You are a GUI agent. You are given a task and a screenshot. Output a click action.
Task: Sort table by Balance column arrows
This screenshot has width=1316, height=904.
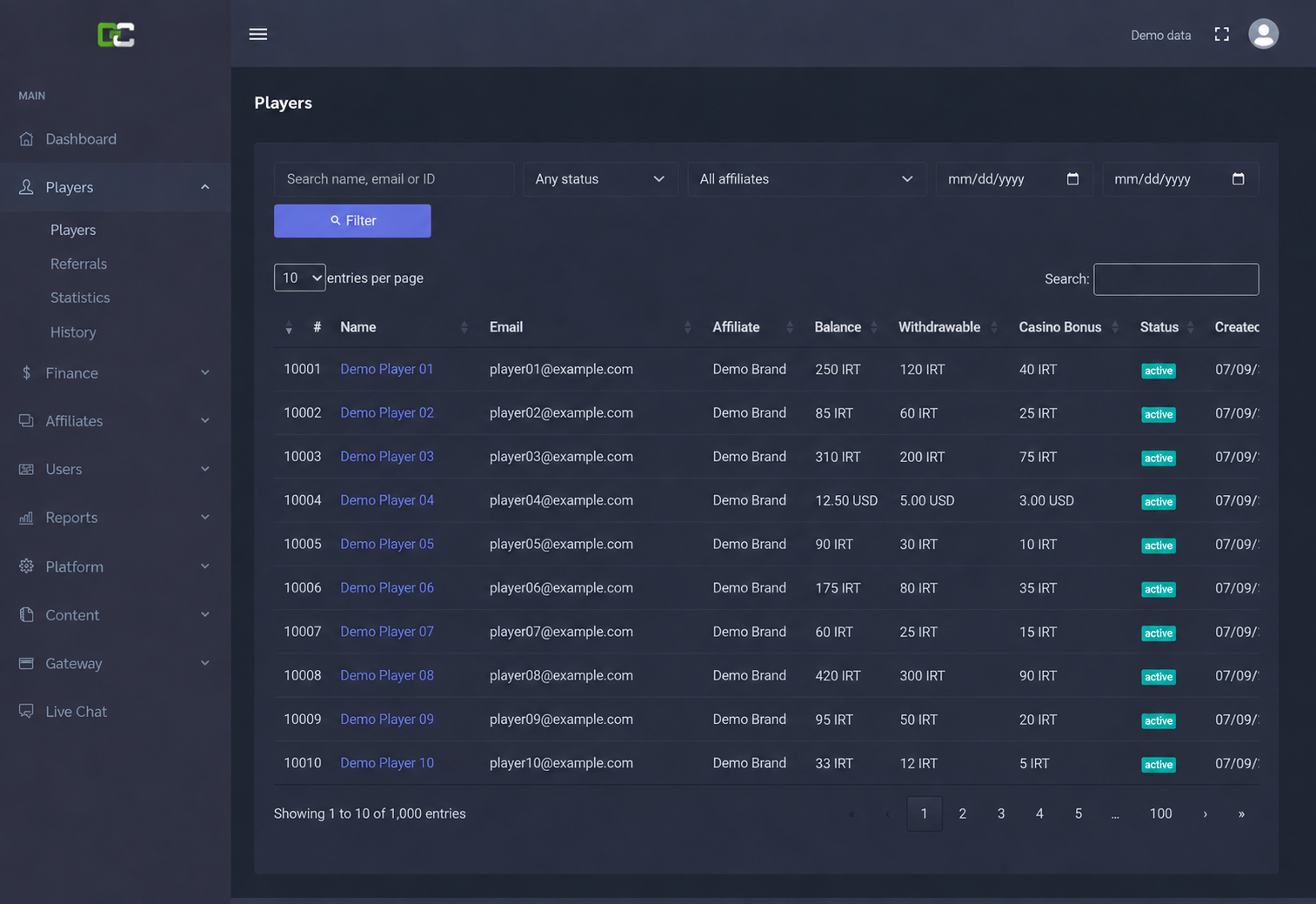(x=874, y=327)
